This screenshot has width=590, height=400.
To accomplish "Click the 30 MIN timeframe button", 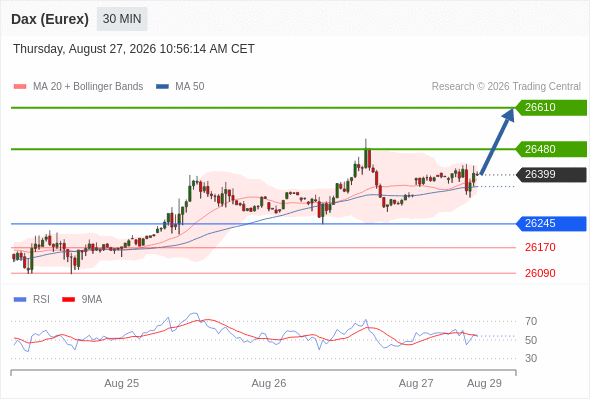I will (x=122, y=19).
